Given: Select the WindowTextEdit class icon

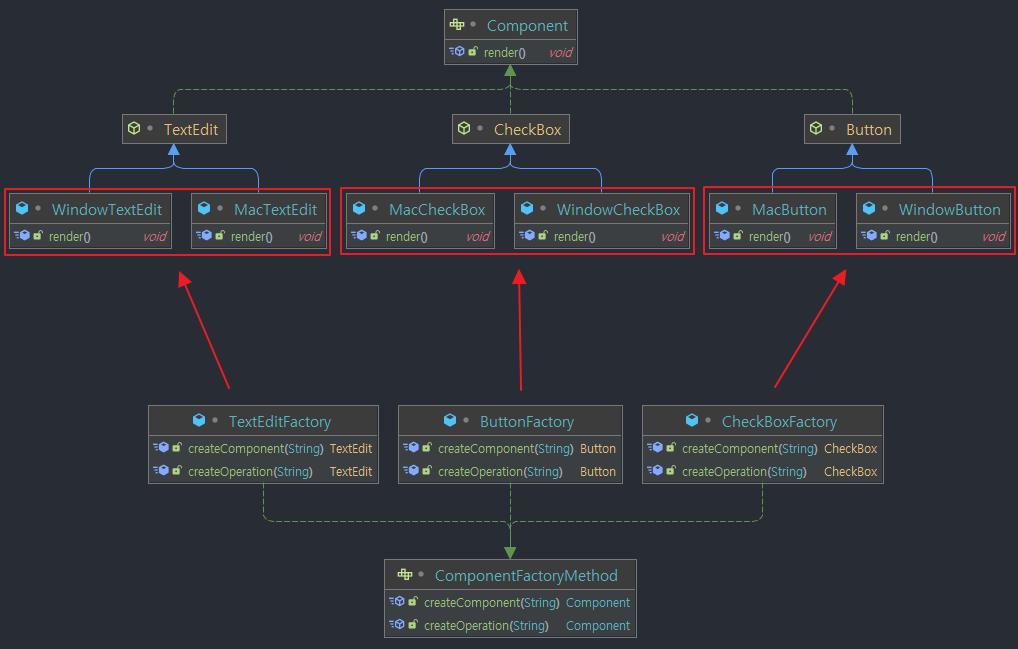Looking at the screenshot, I should point(22,208).
